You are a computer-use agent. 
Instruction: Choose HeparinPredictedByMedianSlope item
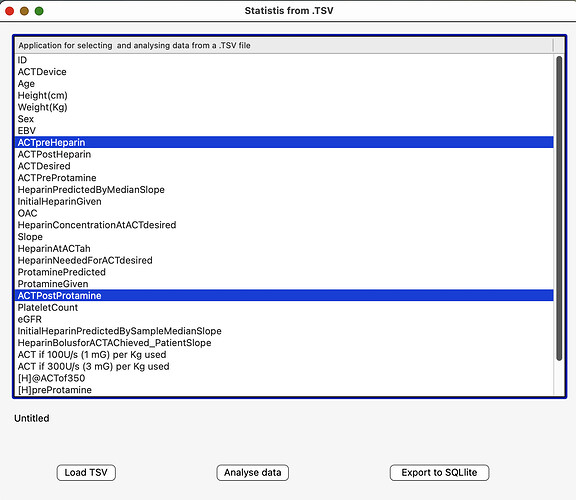coord(284,190)
